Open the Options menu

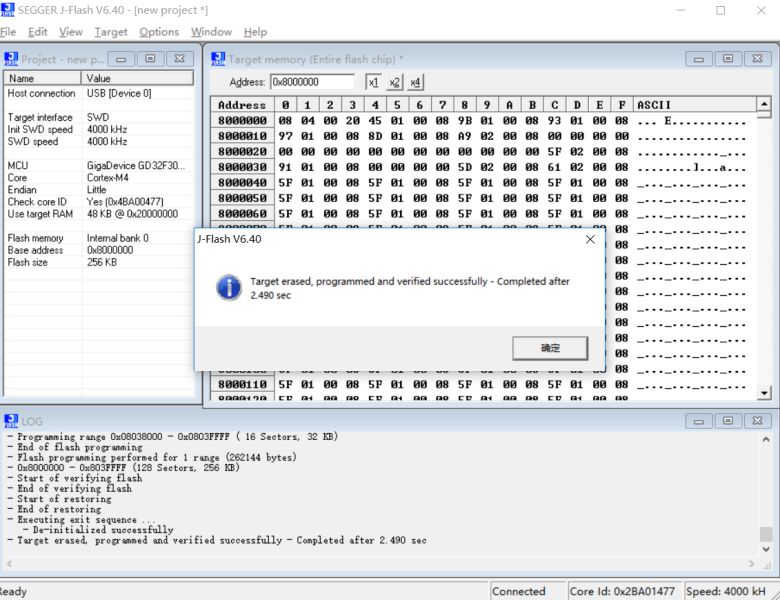pyautogui.click(x=159, y=32)
